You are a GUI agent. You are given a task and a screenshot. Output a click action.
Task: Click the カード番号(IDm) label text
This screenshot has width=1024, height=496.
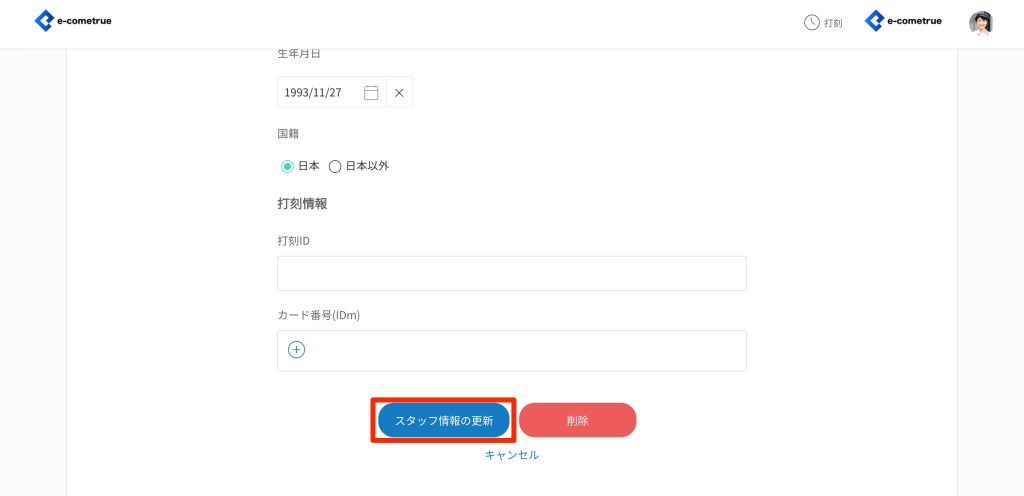tap(318, 315)
